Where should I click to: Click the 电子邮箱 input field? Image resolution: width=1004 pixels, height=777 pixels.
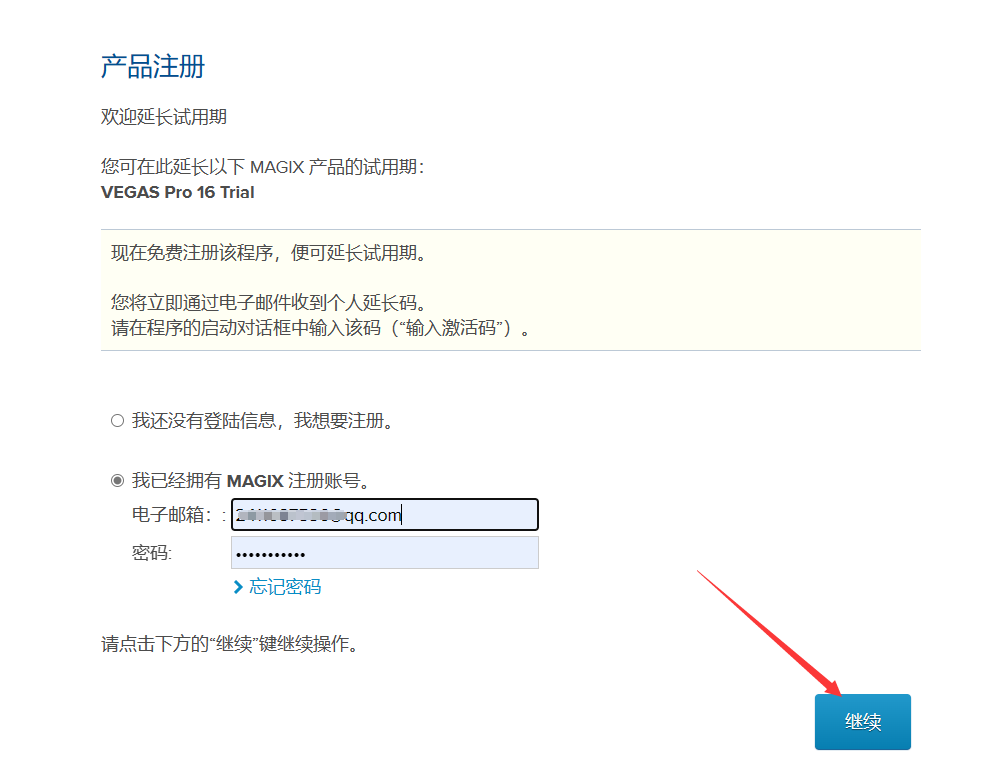pyautogui.click(x=385, y=515)
